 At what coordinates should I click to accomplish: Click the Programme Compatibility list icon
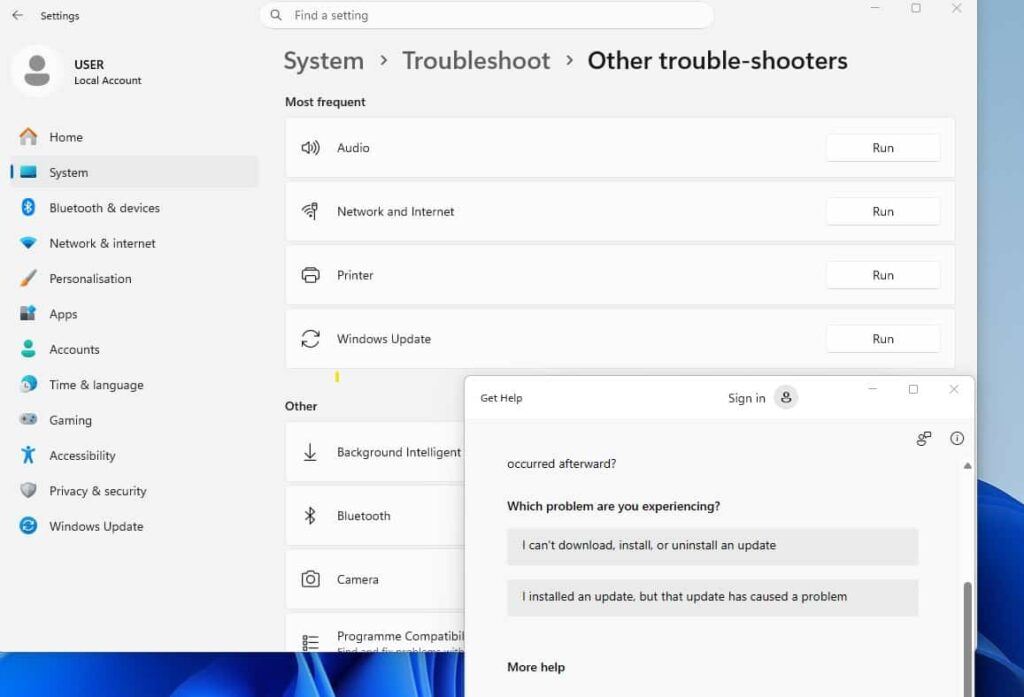310,643
